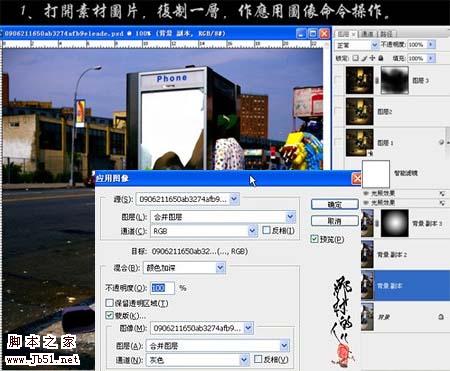Viewport: 450px width, 371px height.
Task: Click the Layers panel opacity 100% field
Action: point(418,44)
